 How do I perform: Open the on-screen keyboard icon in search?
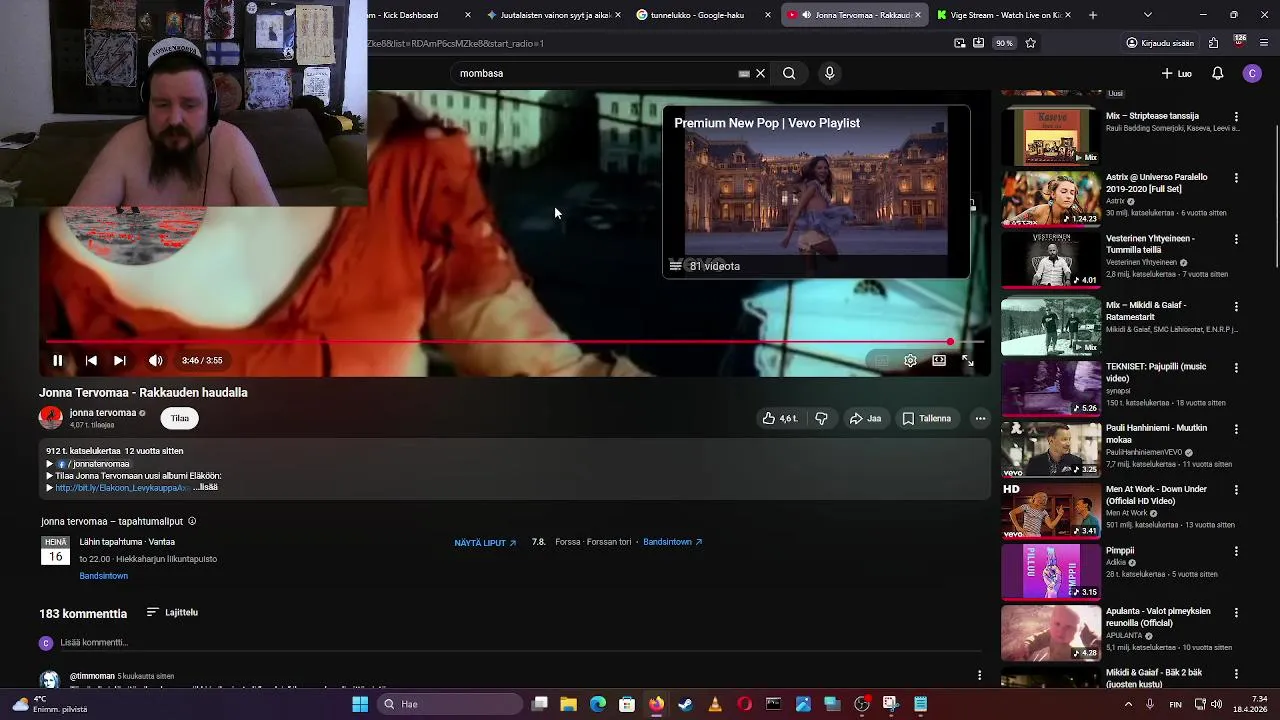point(743,73)
